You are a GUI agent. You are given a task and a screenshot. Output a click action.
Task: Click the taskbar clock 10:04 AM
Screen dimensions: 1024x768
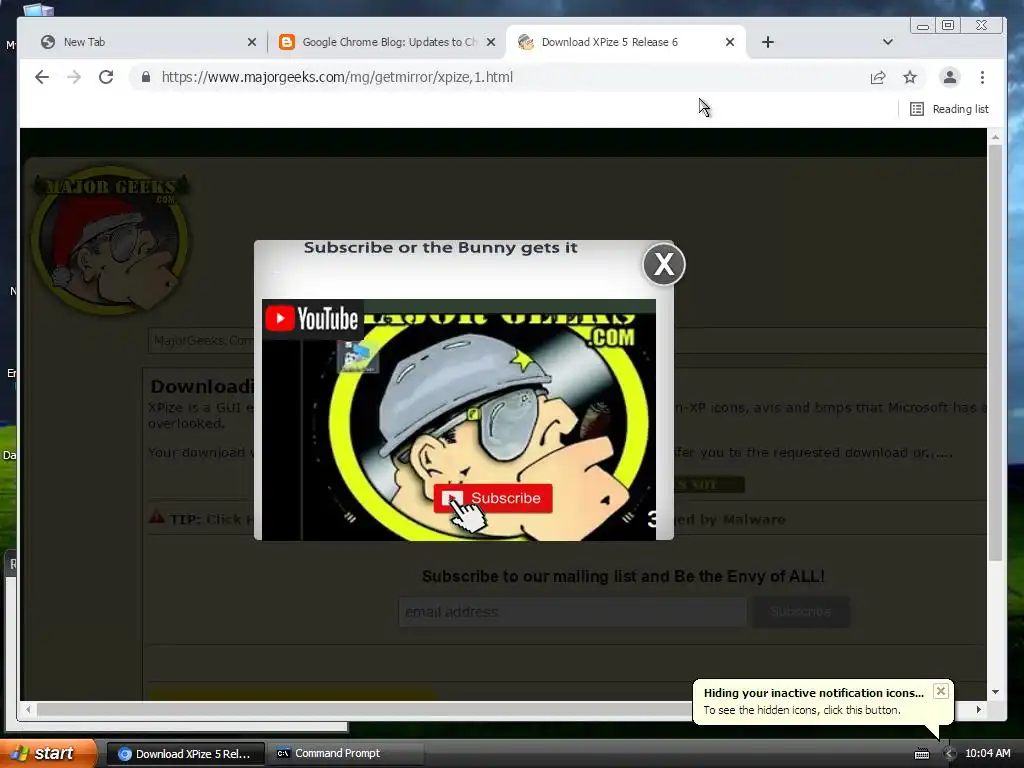[x=987, y=754]
